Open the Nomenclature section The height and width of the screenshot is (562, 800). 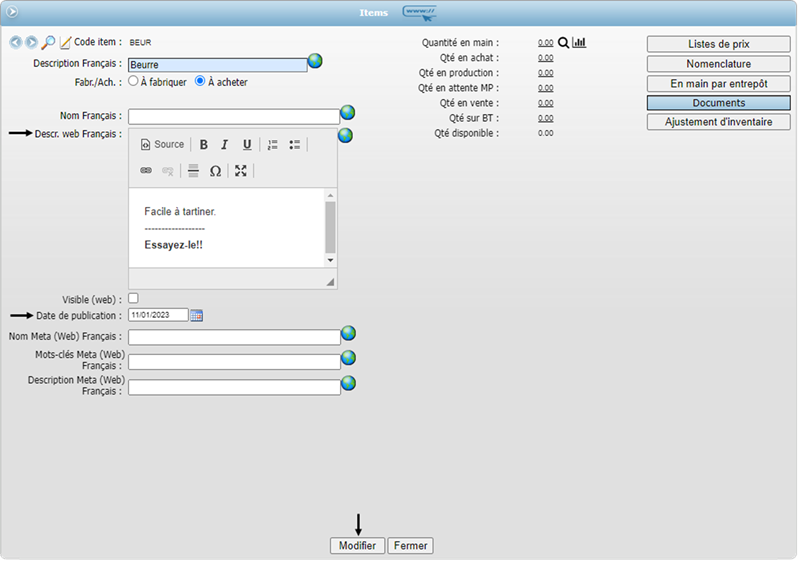click(x=718, y=64)
